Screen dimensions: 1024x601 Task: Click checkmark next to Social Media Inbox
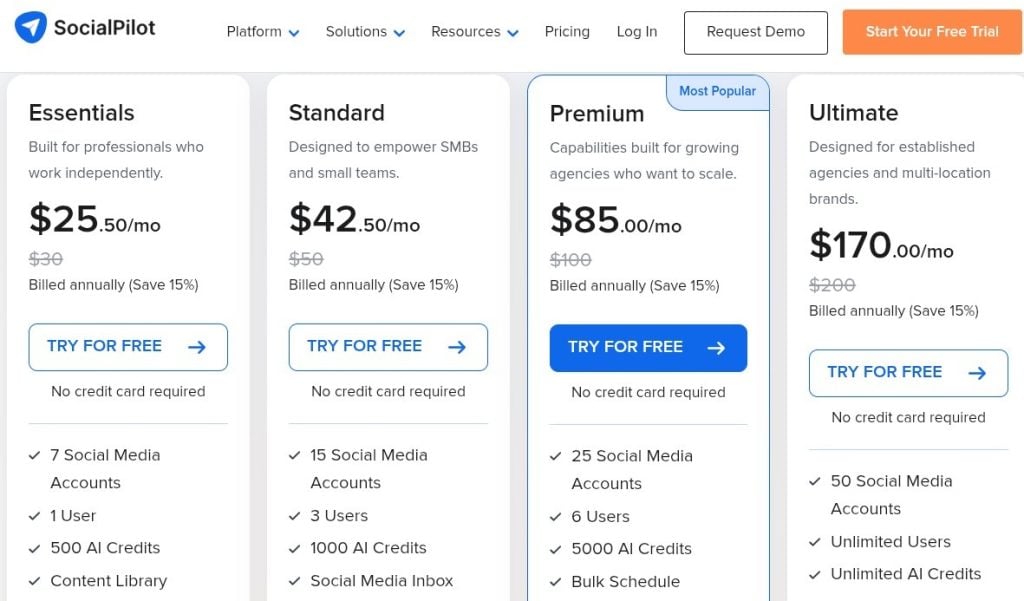point(295,580)
